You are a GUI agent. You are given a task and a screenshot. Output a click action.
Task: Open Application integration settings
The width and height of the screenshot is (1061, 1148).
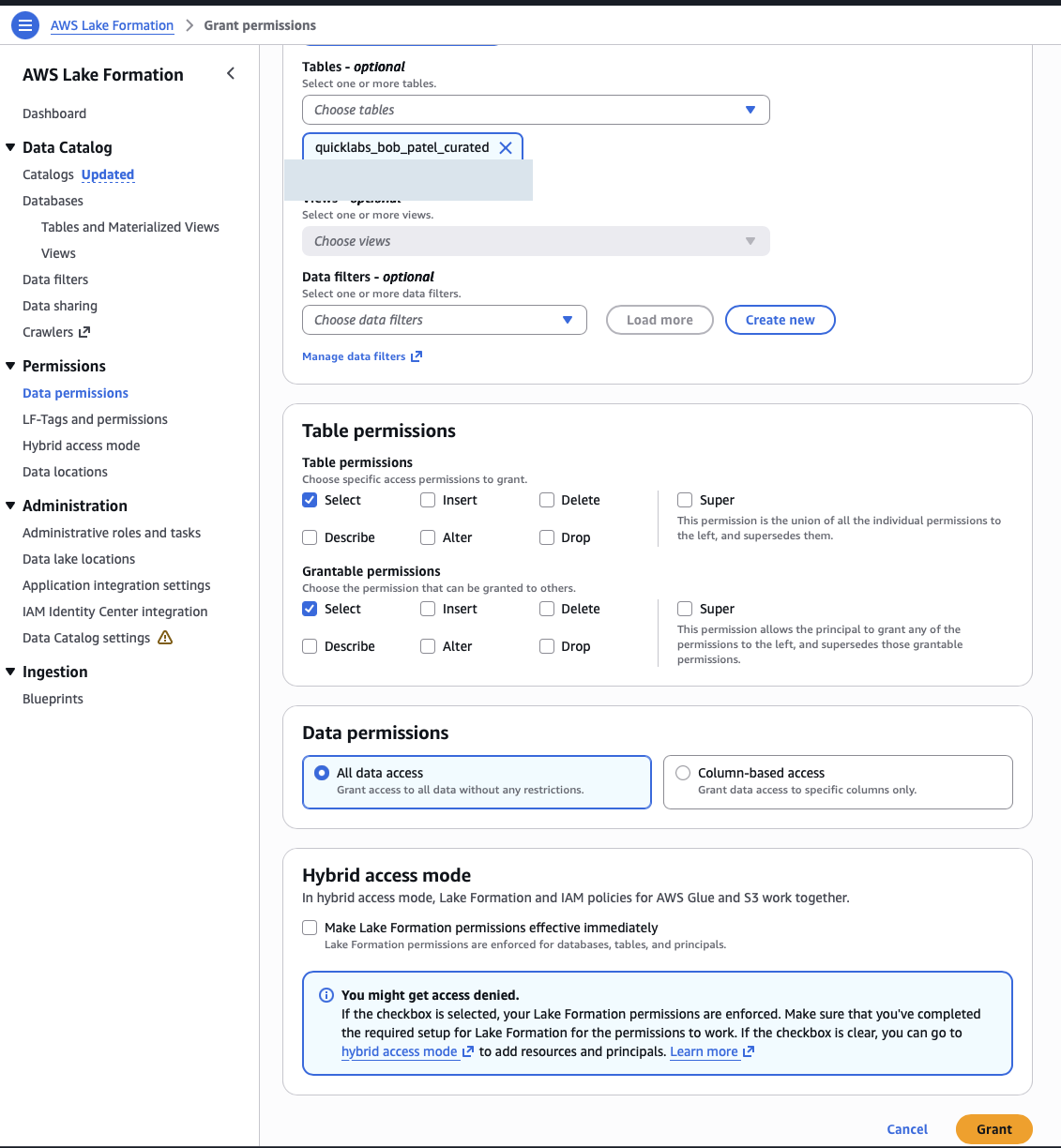(116, 585)
